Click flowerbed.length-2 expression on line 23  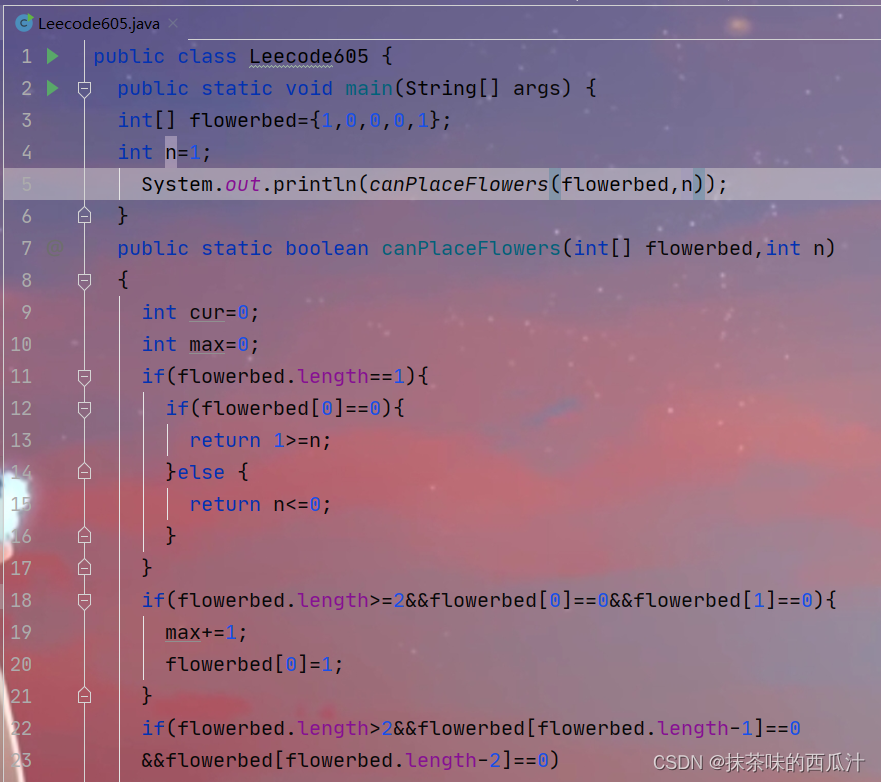coord(393,761)
